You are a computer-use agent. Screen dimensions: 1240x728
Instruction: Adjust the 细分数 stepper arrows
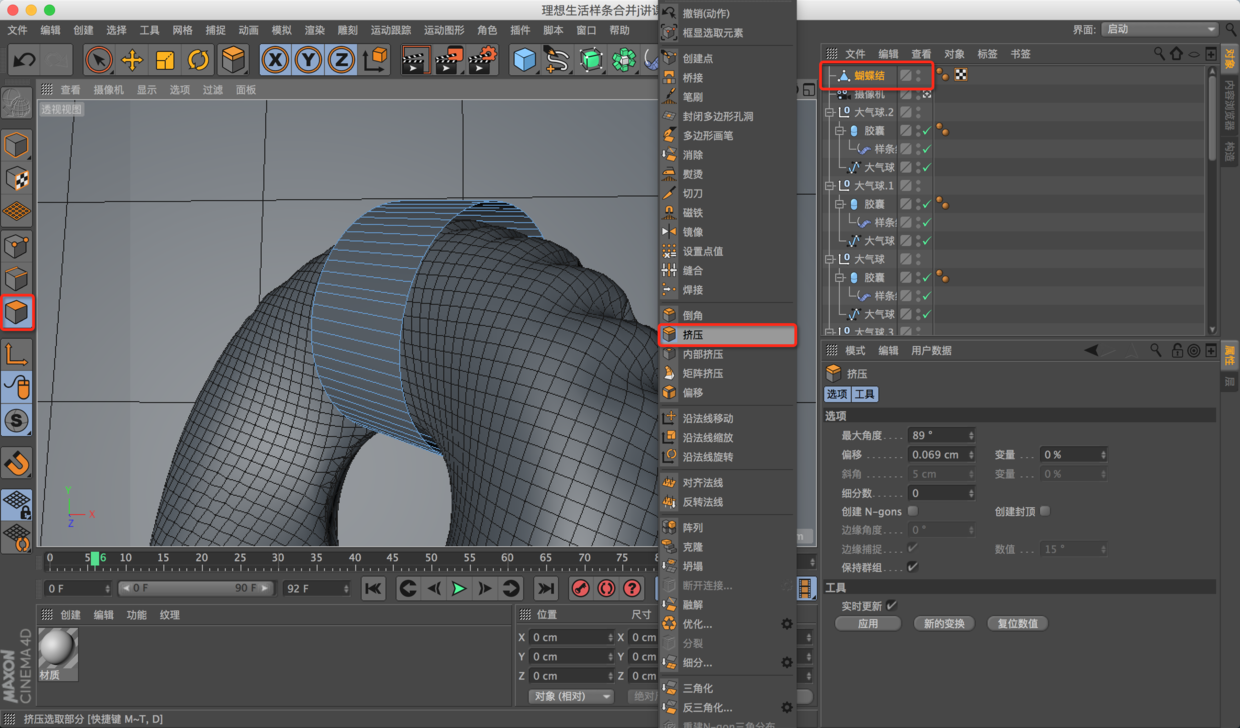(x=970, y=493)
